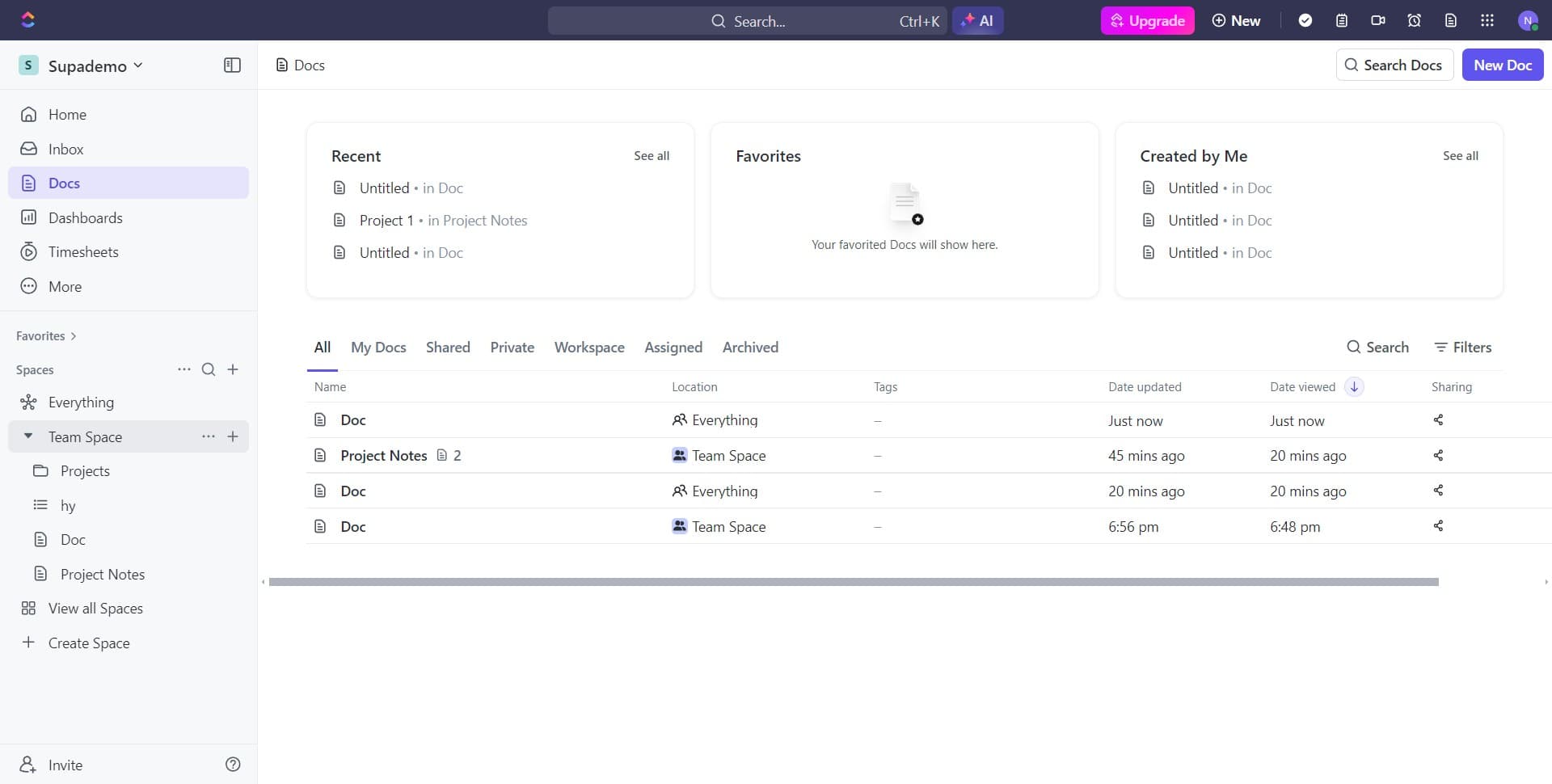
Task: Open the app grid icon top right
Action: pyautogui.click(x=1487, y=20)
